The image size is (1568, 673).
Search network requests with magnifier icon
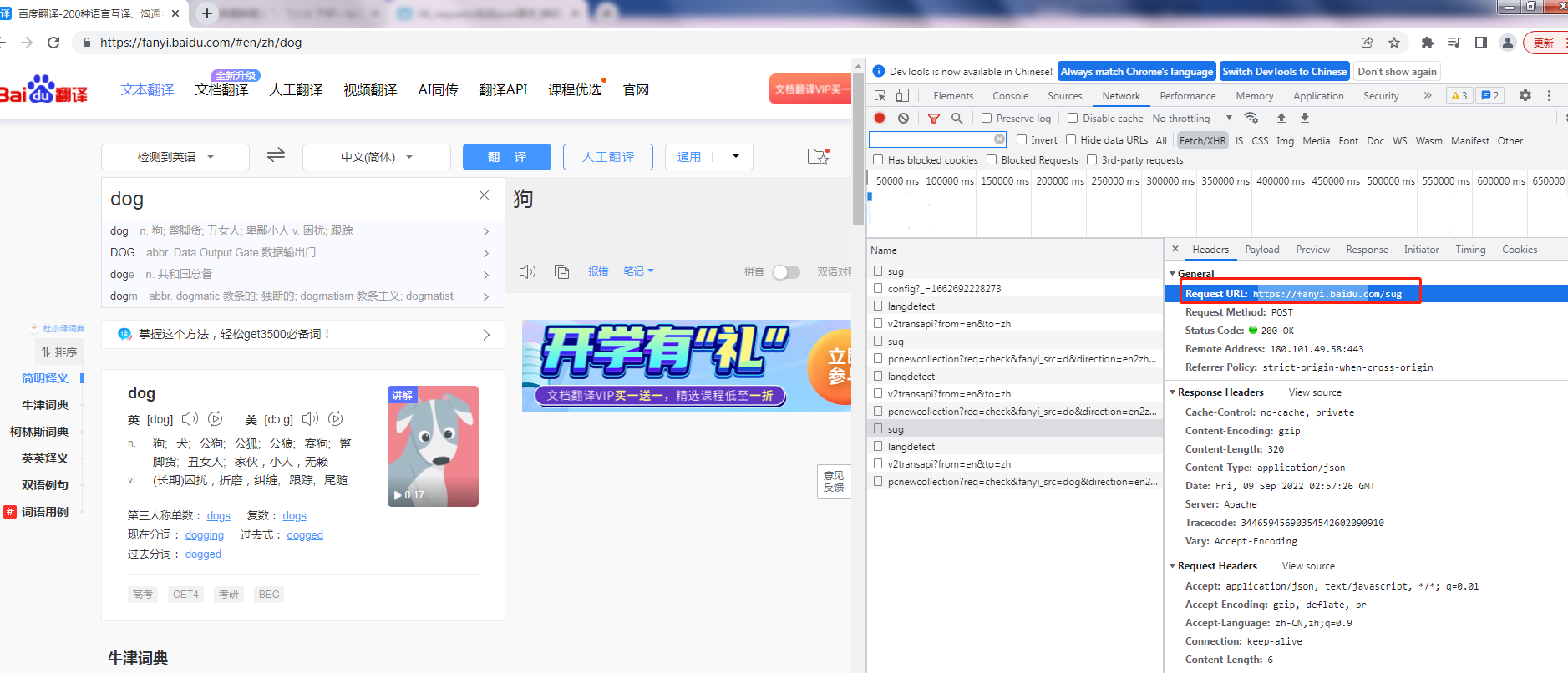[957, 118]
